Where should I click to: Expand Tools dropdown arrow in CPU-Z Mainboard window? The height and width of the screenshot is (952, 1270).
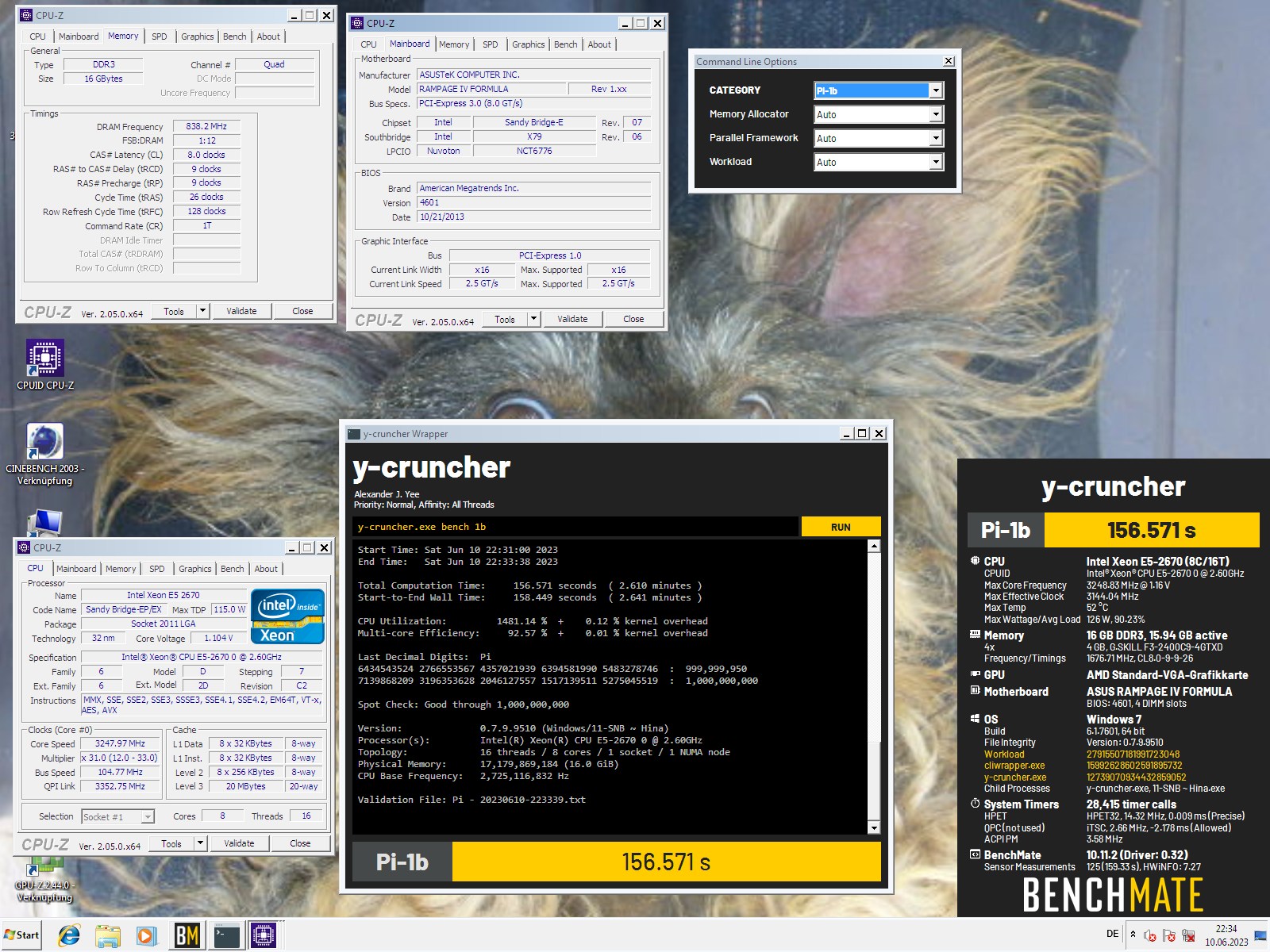(534, 319)
